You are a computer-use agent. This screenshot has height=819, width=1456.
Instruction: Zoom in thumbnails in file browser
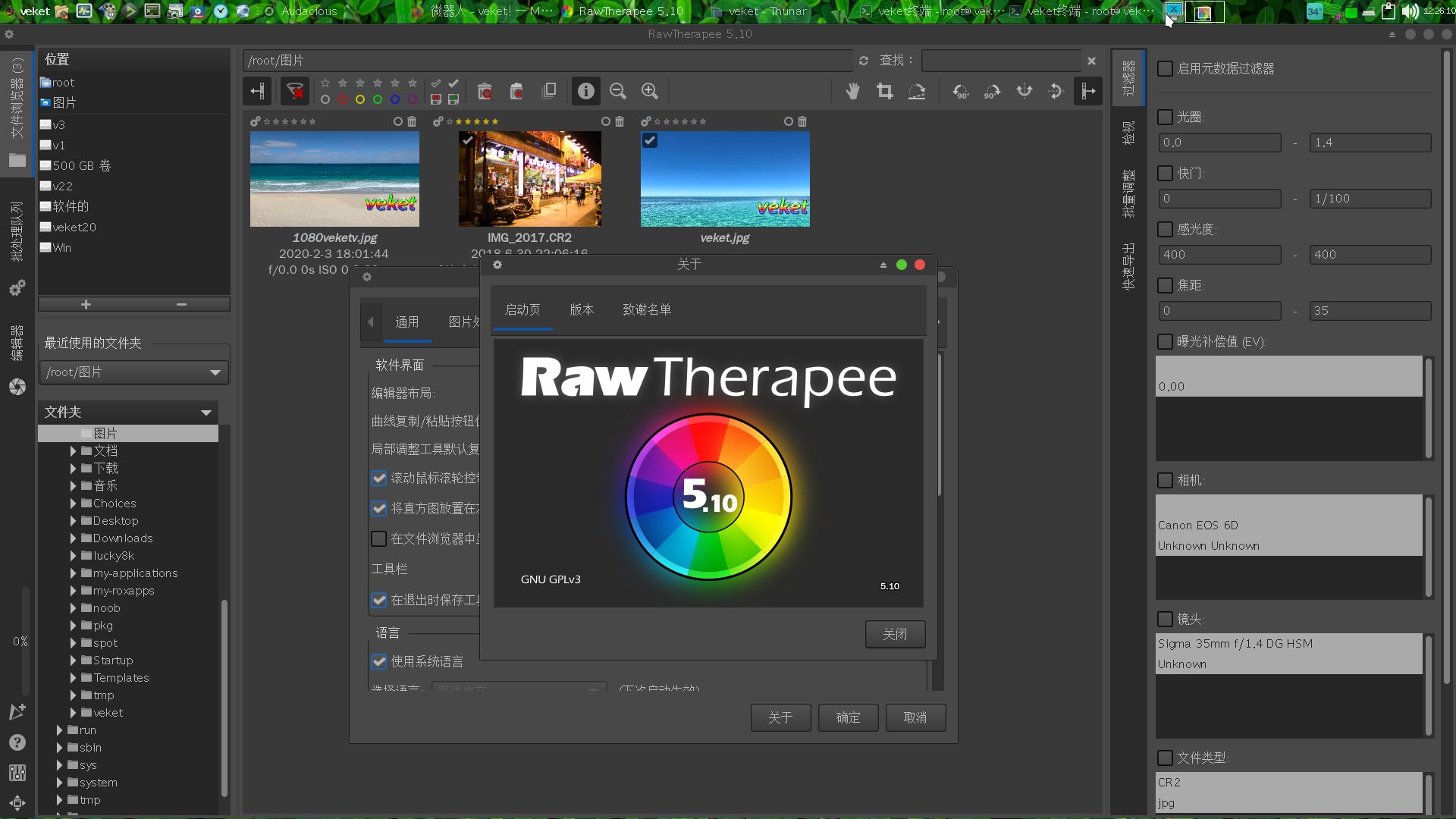(x=650, y=92)
